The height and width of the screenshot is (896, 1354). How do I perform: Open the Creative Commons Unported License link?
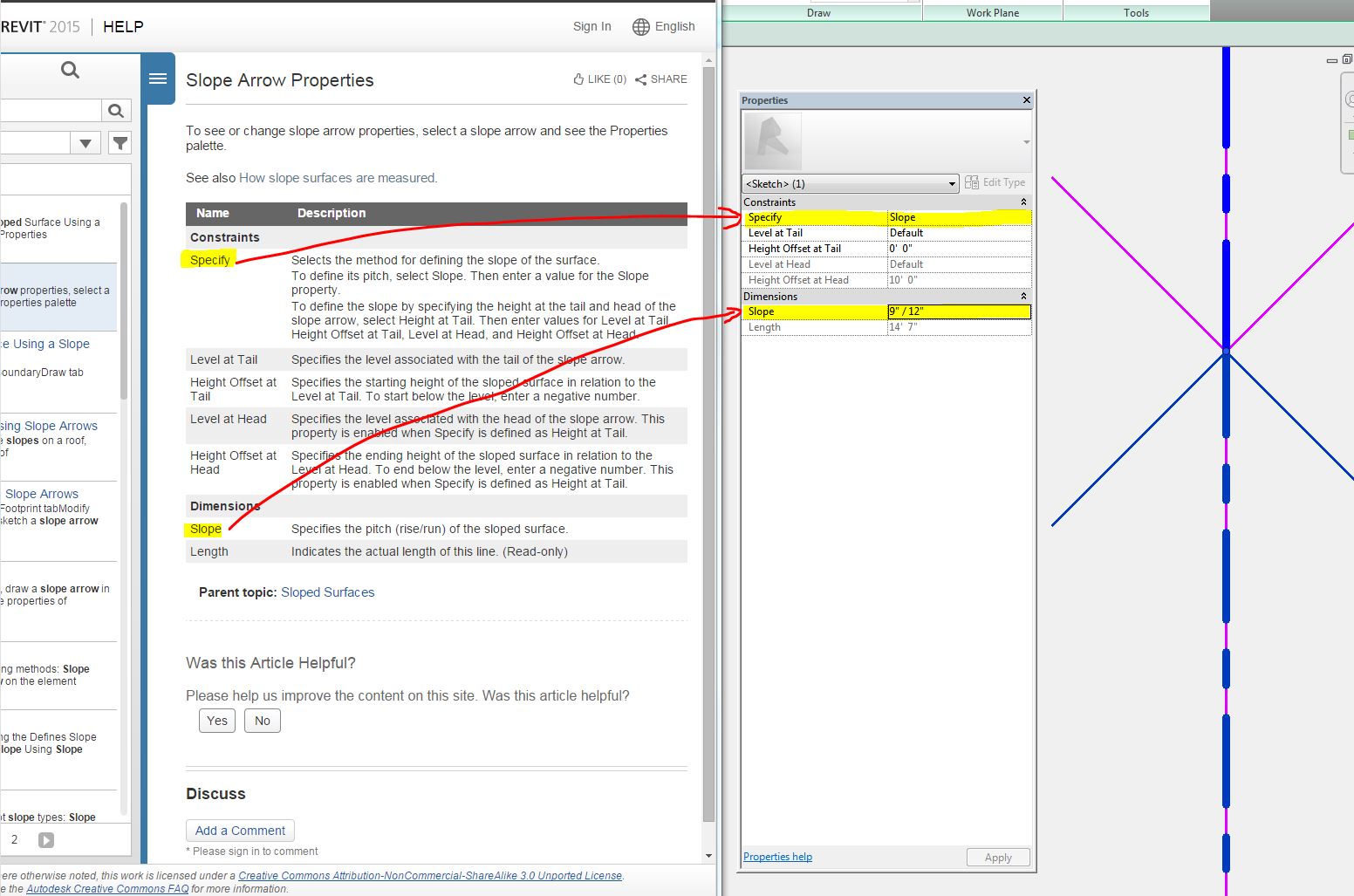[430, 876]
